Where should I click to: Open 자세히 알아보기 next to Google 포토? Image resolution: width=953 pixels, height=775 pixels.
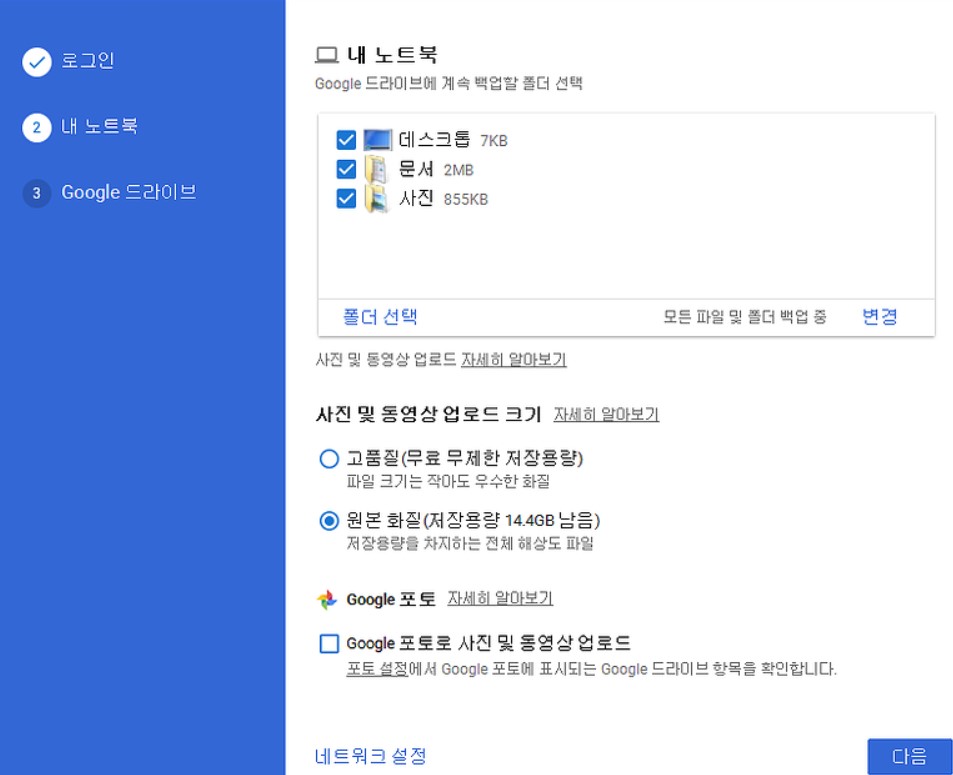500,599
